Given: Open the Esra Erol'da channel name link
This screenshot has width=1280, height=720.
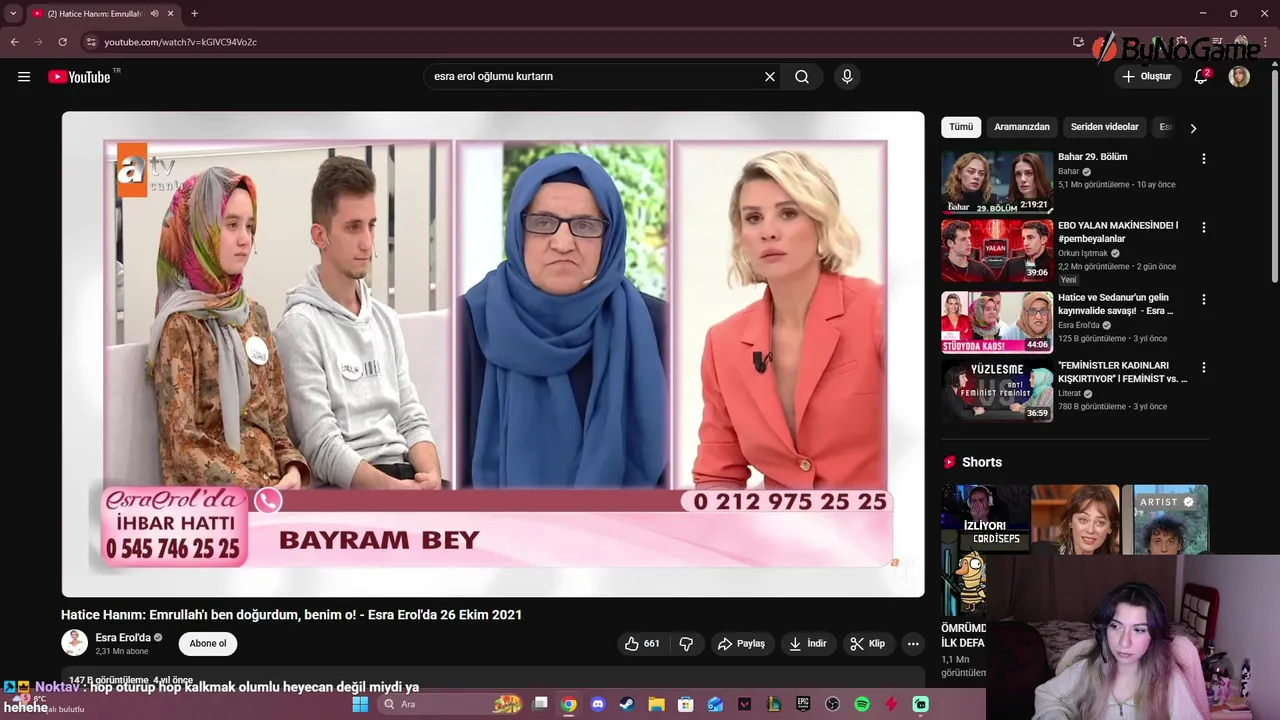Looking at the screenshot, I should [x=123, y=637].
